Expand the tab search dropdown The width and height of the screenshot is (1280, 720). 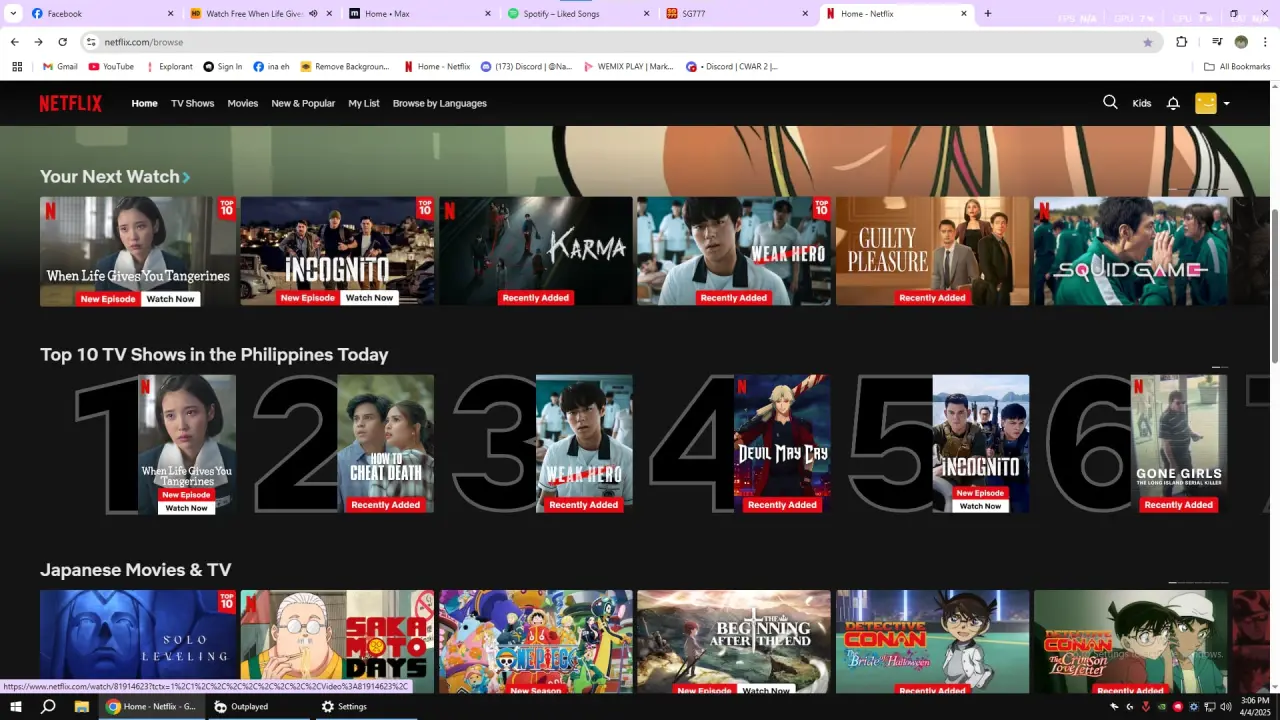point(13,14)
